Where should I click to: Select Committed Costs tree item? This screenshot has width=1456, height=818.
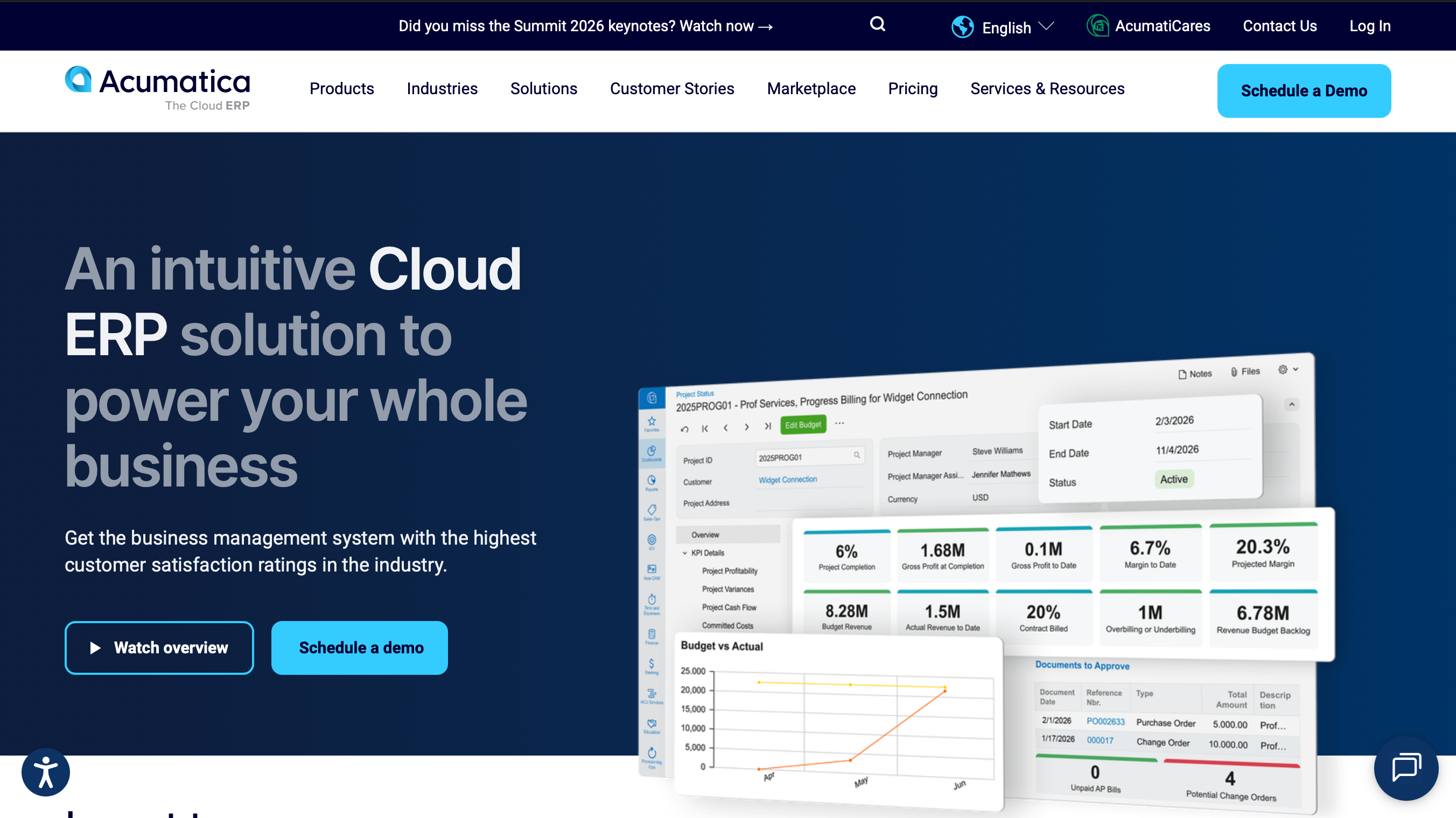pos(727,625)
